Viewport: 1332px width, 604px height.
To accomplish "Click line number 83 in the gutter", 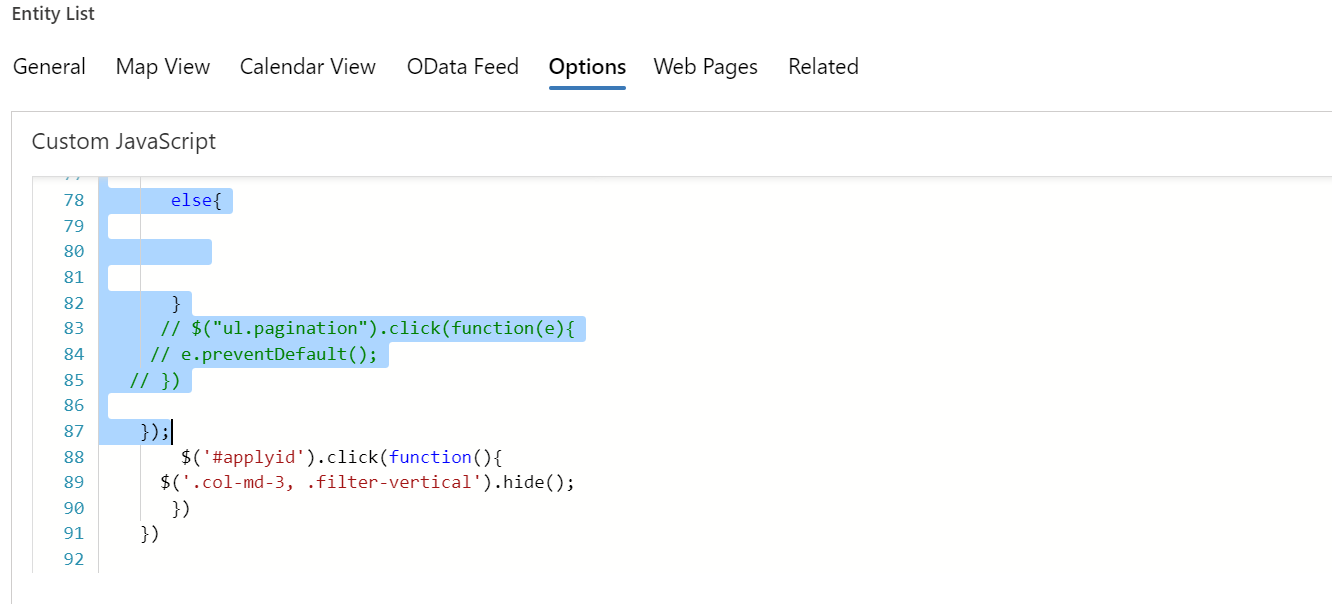I will coord(73,329).
